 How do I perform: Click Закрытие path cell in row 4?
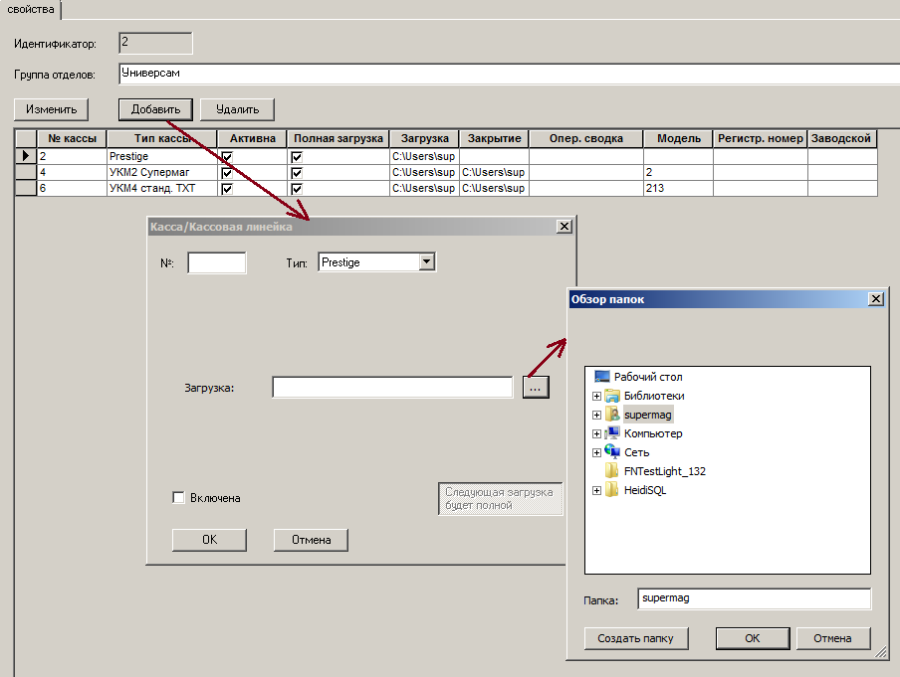[494, 172]
